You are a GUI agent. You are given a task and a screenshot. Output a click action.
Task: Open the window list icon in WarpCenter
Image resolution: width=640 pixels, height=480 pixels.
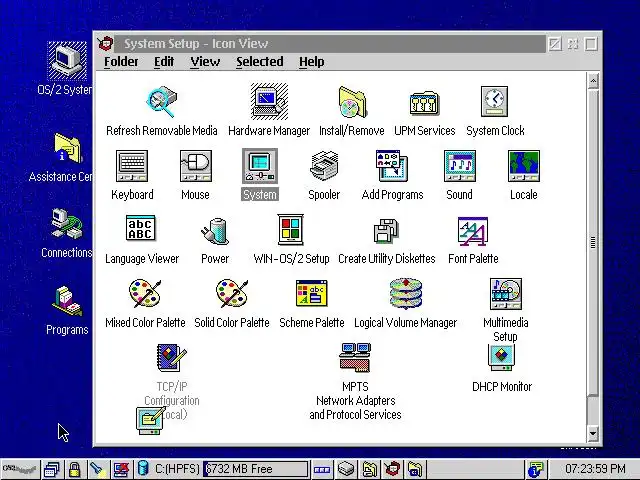pyautogui.click(x=52, y=469)
